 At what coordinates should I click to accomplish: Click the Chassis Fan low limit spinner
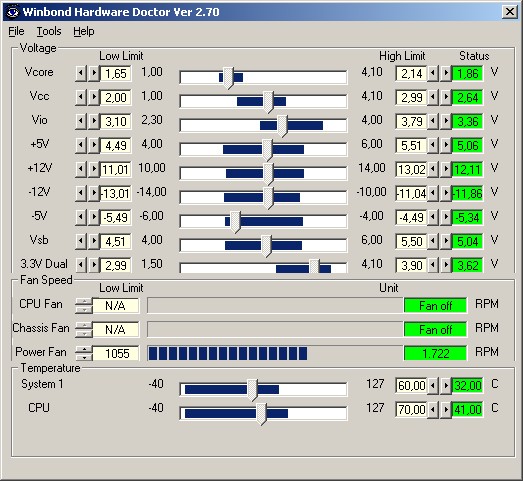pos(84,330)
